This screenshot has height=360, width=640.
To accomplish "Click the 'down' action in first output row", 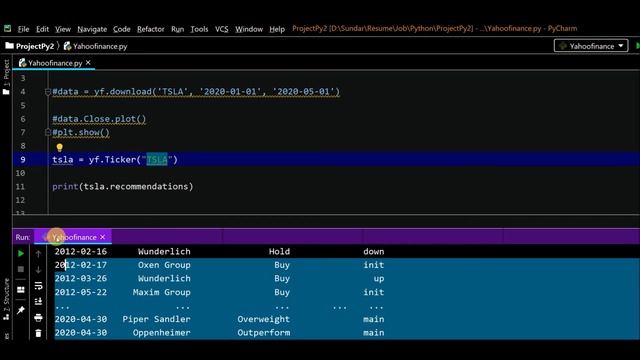I will tap(373, 251).
